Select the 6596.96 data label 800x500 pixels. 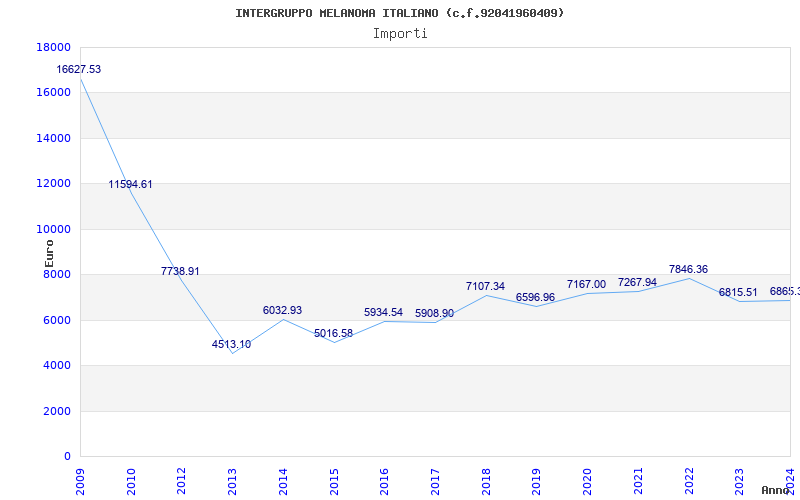[x=535, y=297]
